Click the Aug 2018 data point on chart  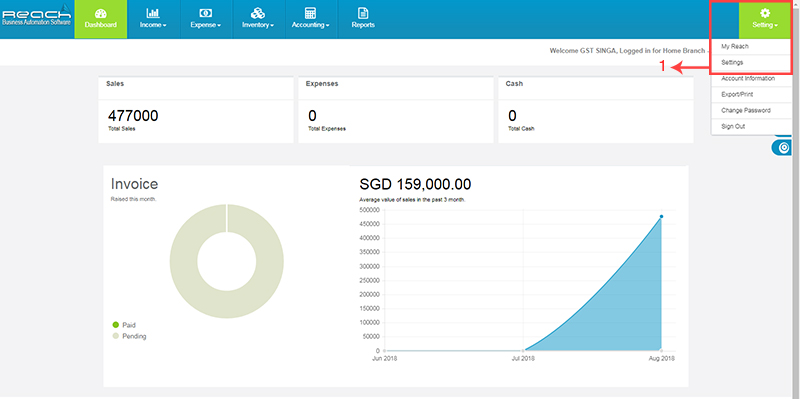pos(661,216)
